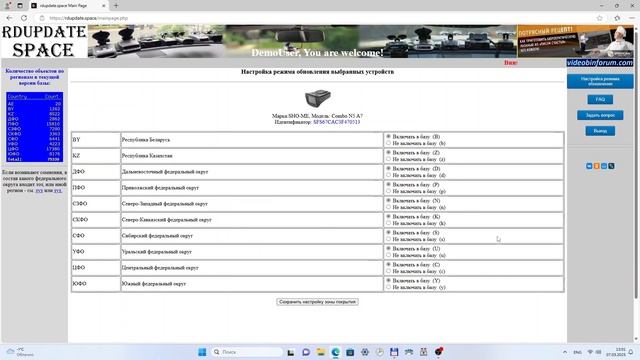Click the RDUPDATE SPACE logo
Screen dimensions: 640x360
(x=44, y=41)
